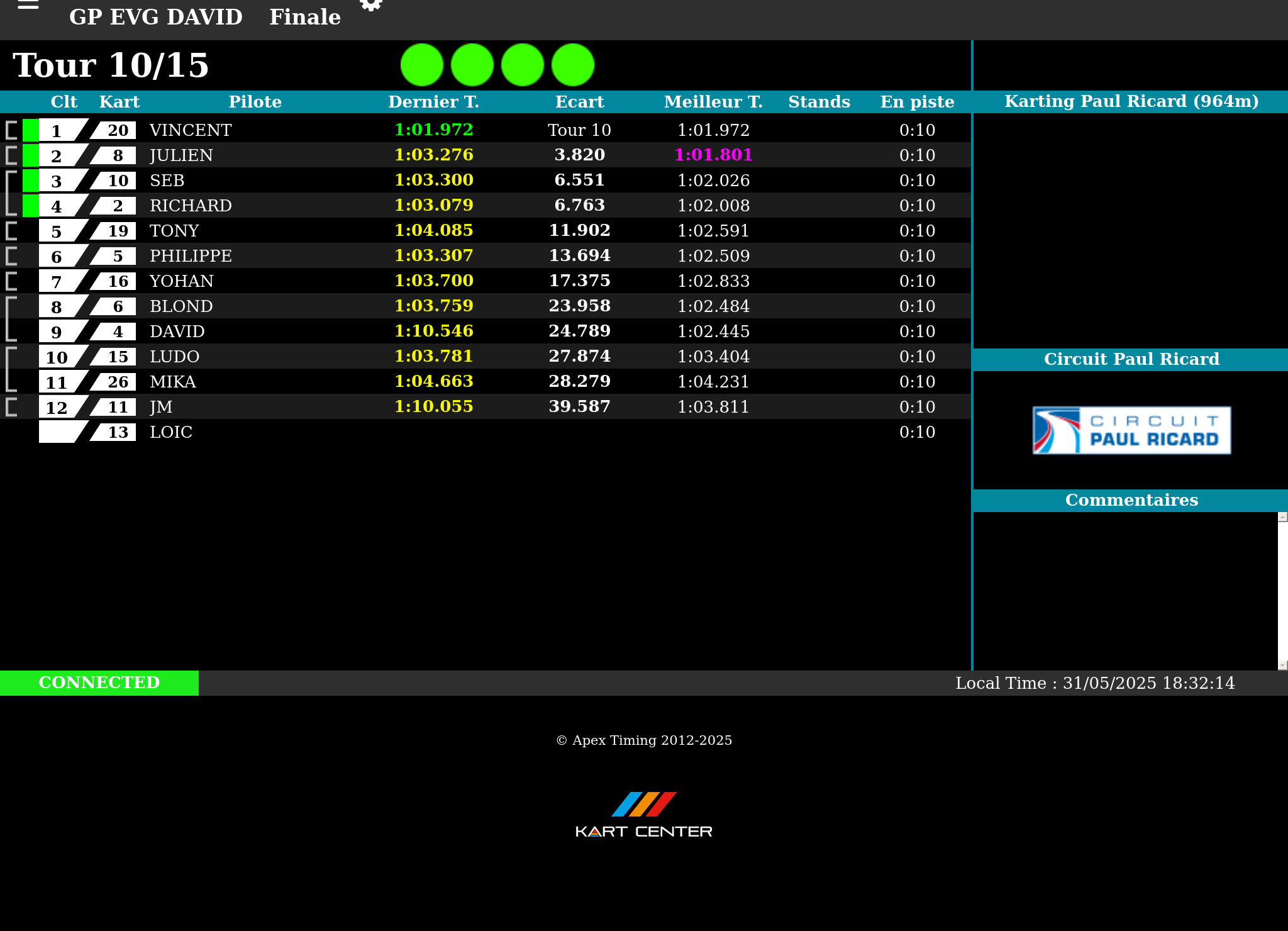1288x931 pixels.
Task: Click the position 12 badge for JM
Action: pos(58,407)
